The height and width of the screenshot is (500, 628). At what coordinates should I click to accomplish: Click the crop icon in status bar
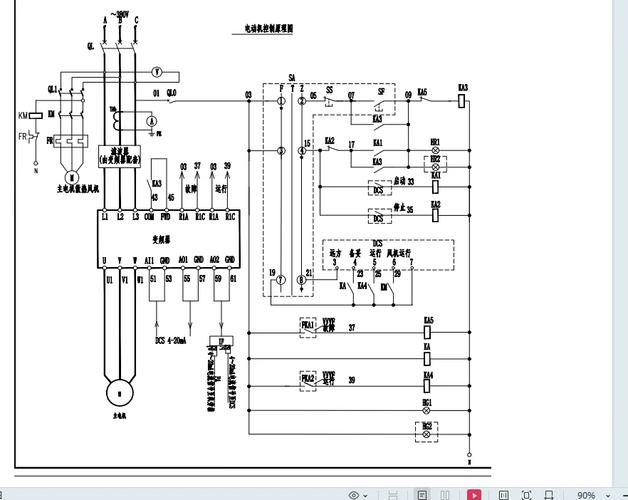547,494
